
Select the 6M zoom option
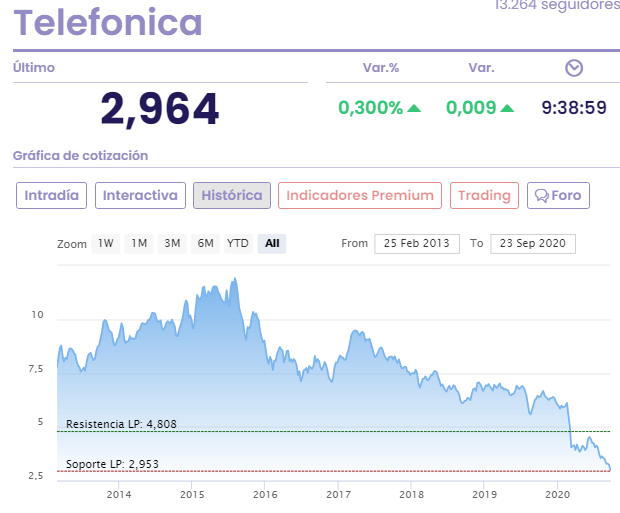click(x=205, y=243)
